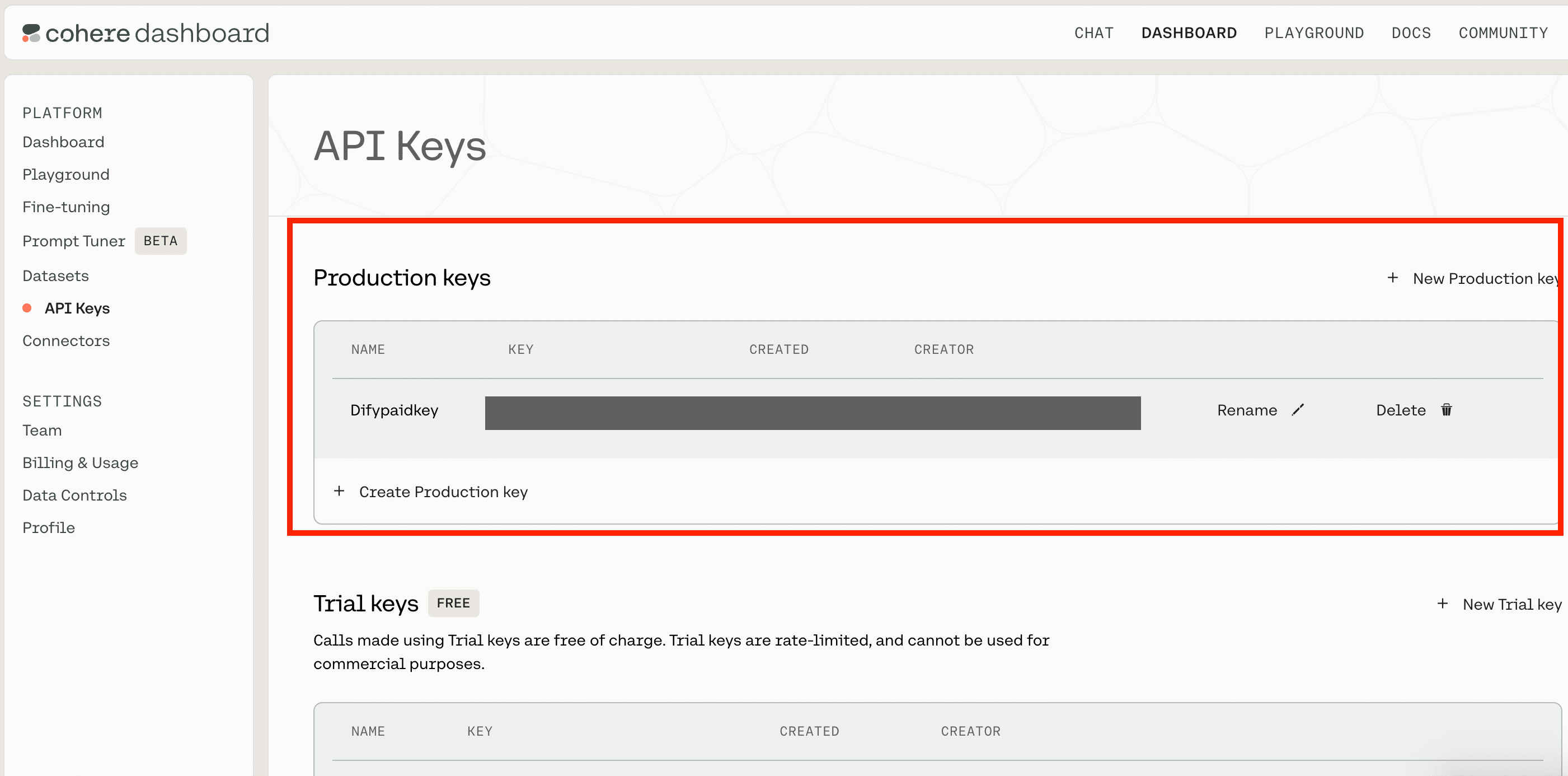1568x776 pixels.
Task: Click plus icon beside New Trial key
Action: 1443,604
